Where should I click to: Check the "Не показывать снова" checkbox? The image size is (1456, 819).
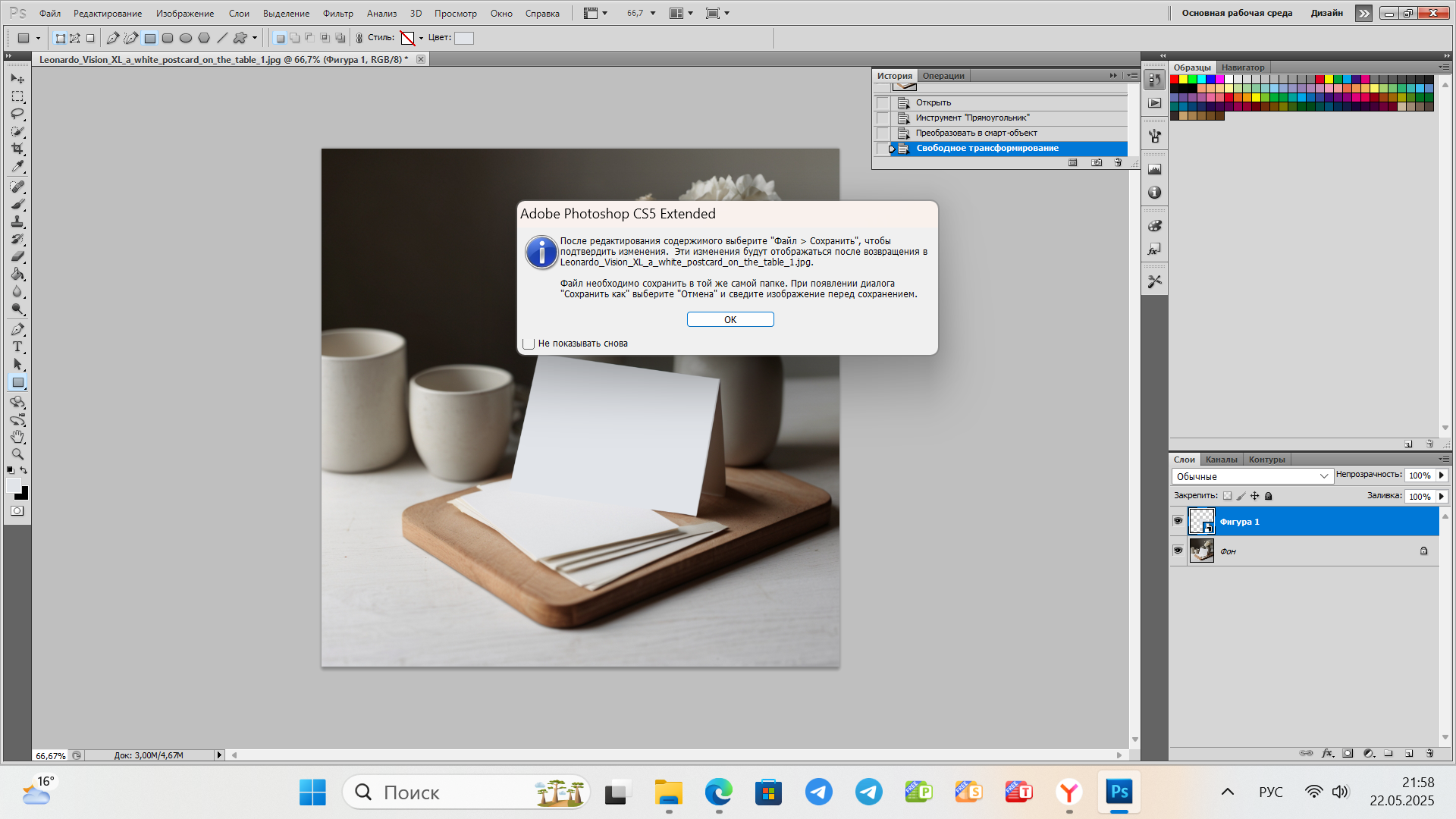click(x=529, y=344)
